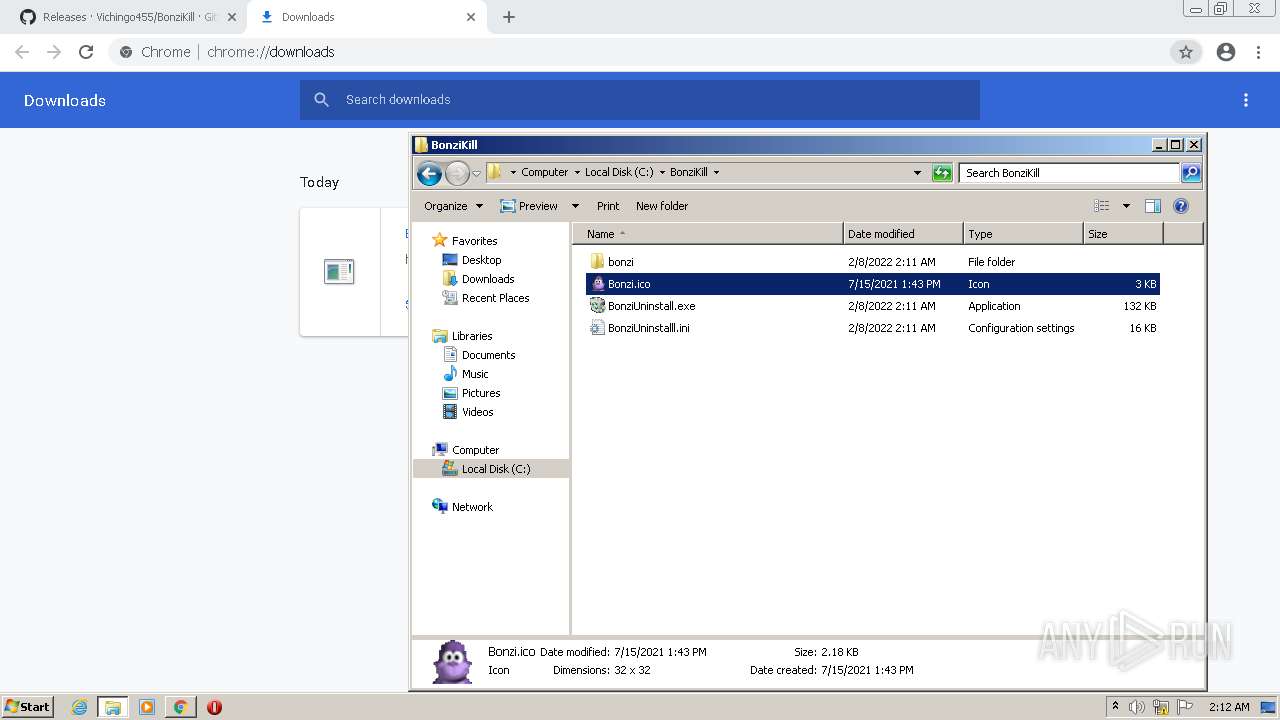This screenshot has width=1280, height=720.
Task: Open Music library
Action: click(475, 374)
